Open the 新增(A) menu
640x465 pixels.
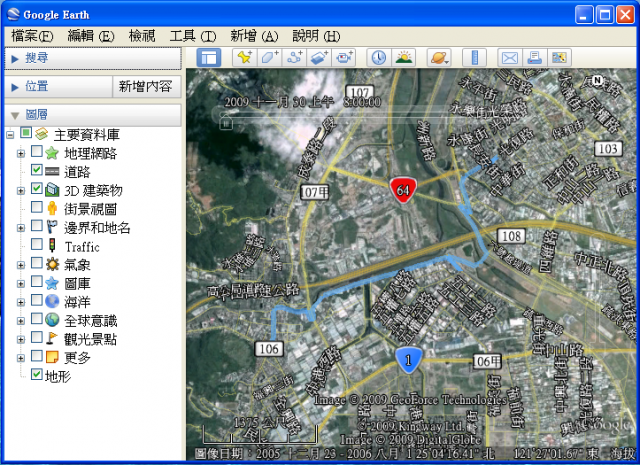(254, 36)
